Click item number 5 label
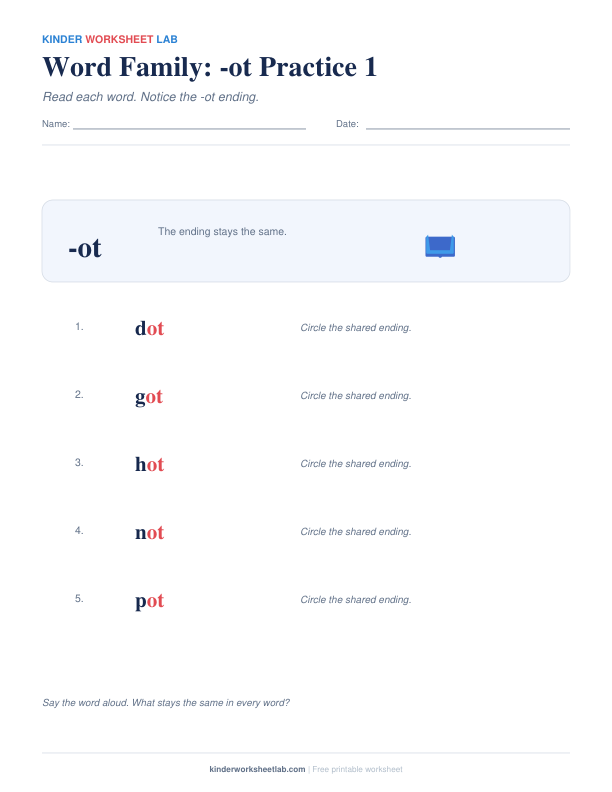This screenshot has height=792, width=612. tap(79, 599)
